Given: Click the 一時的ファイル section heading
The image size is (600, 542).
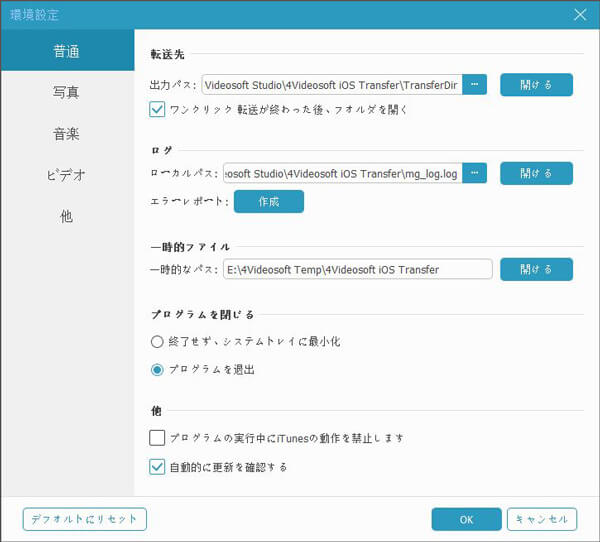Looking at the screenshot, I should point(190,247).
